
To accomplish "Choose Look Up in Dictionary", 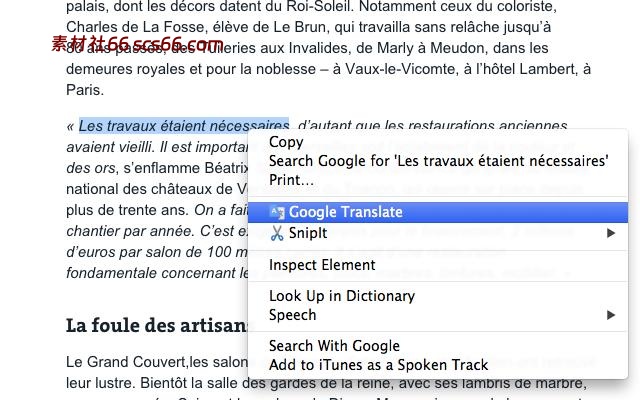I will click(341, 296).
